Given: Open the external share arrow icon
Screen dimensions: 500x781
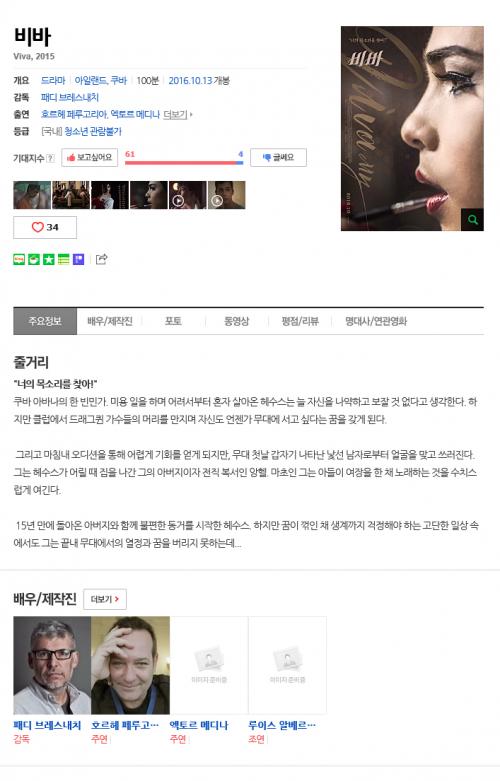Looking at the screenshot, I should (x=101, y=259).
